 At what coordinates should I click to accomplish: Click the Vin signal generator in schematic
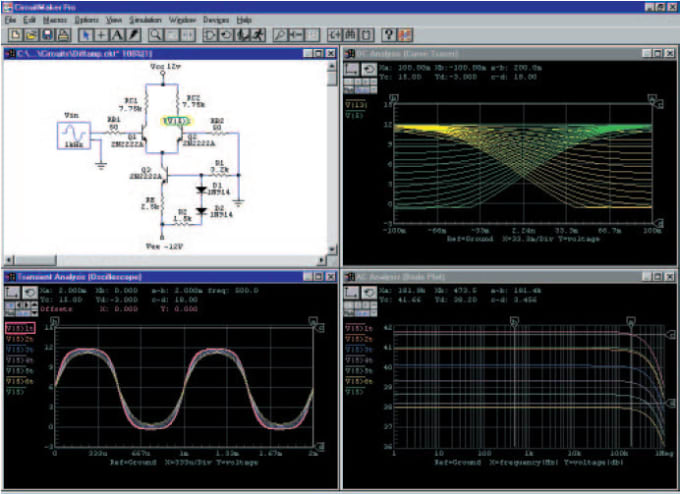coord(74,136)
